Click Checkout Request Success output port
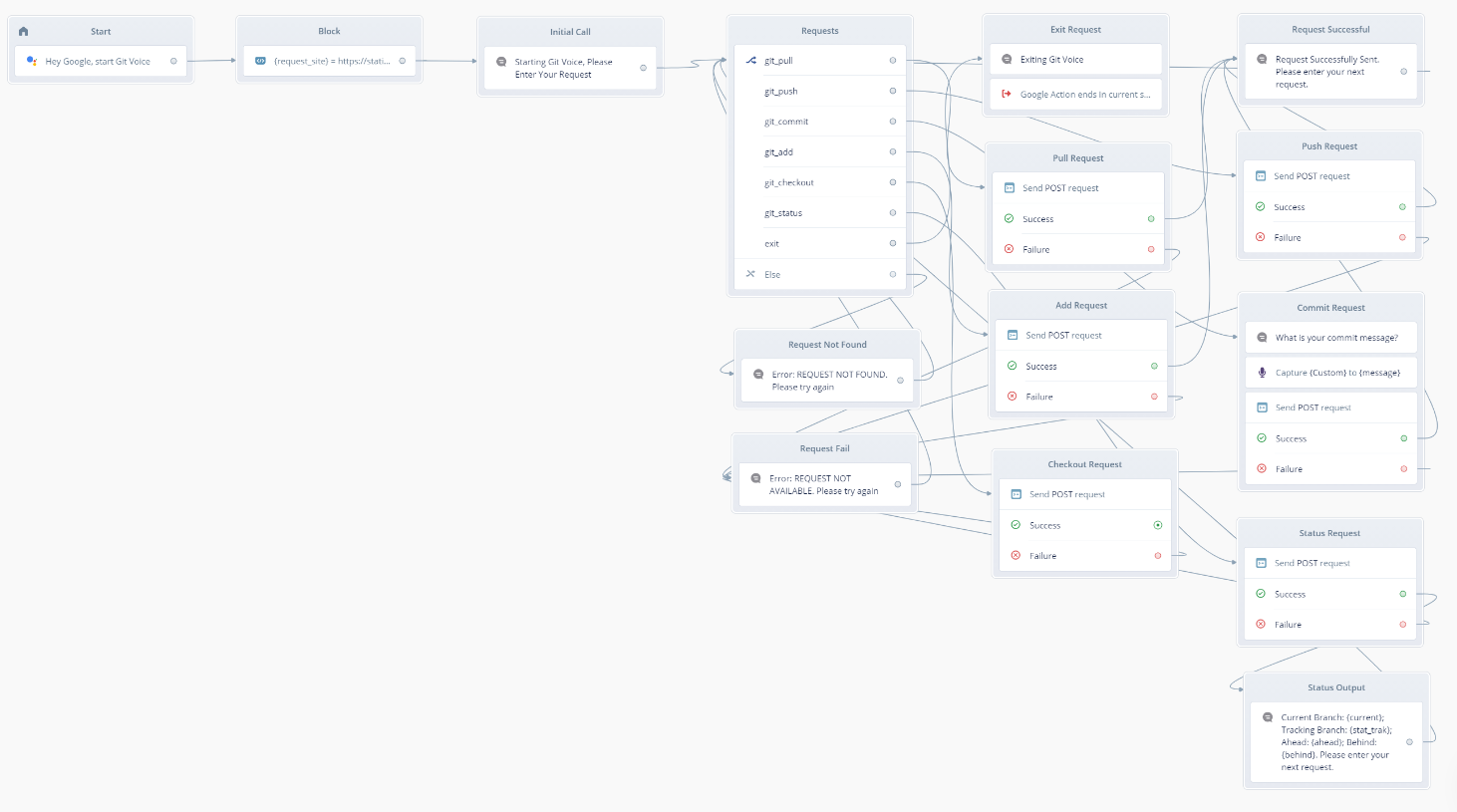This screenshot has width=1457, height=812. [x=1158, y=525]
